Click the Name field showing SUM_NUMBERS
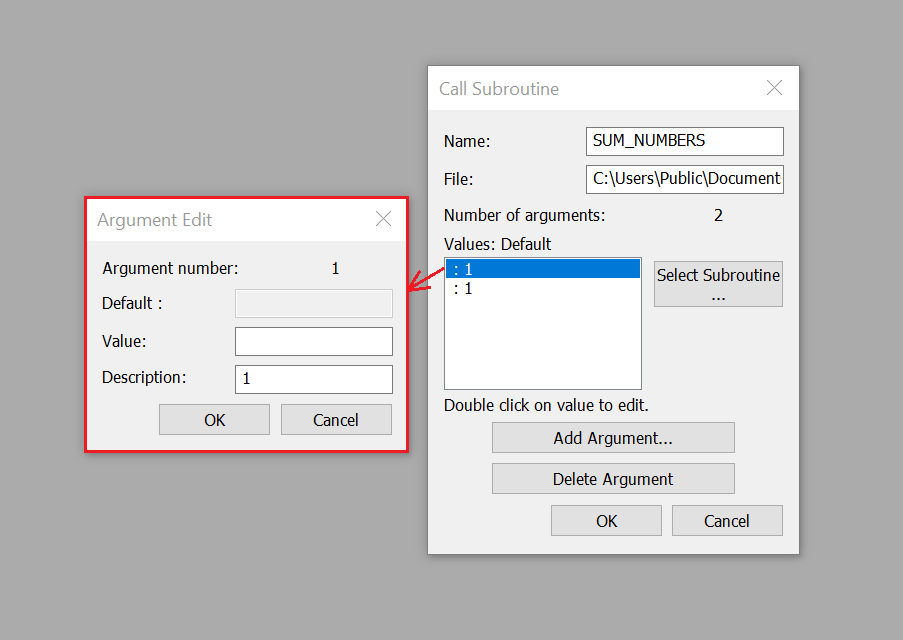 [685, 141]
